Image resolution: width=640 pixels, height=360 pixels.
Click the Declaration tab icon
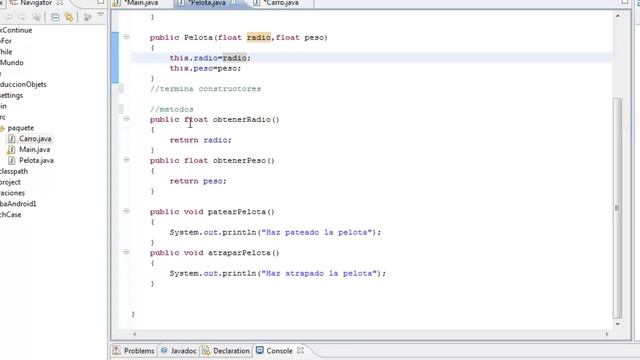pos(206,351)
